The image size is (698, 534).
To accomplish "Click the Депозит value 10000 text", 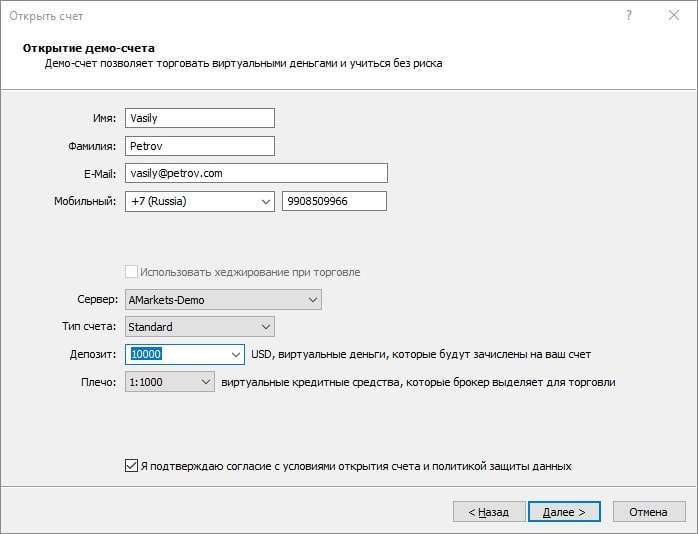I will pos(146,354).
